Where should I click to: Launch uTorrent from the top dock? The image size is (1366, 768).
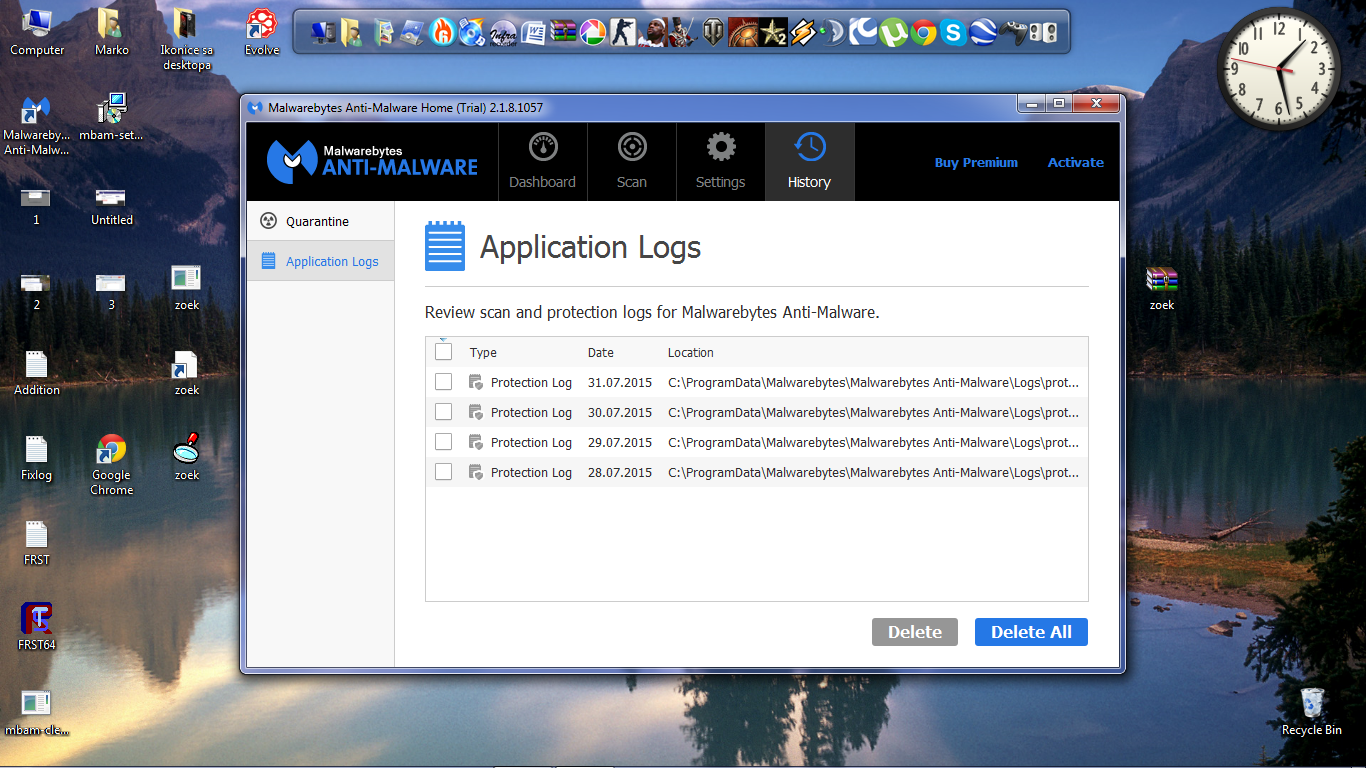[x=893, y=32]
